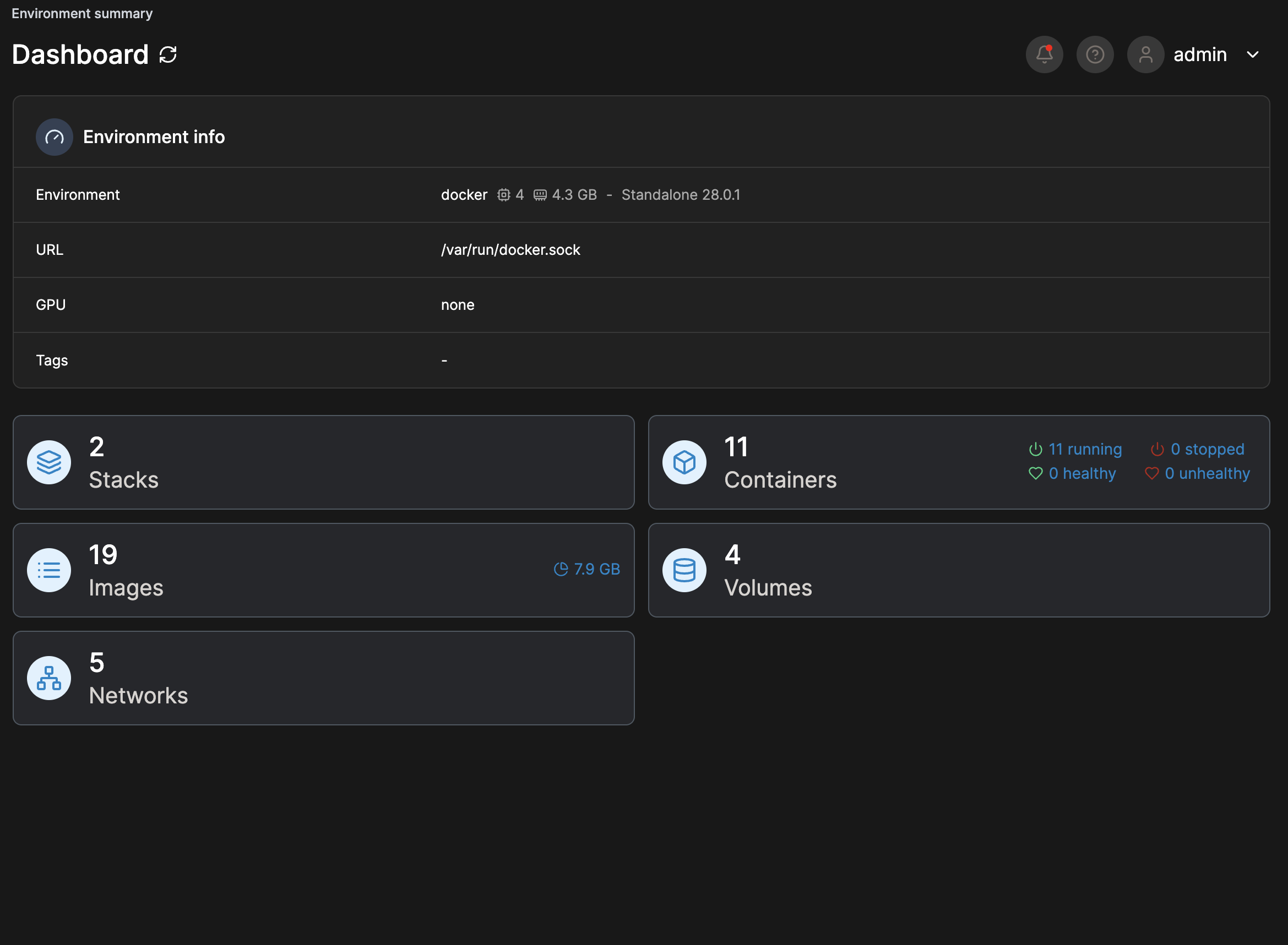Click the admin username label

(x=1200, y=55)
